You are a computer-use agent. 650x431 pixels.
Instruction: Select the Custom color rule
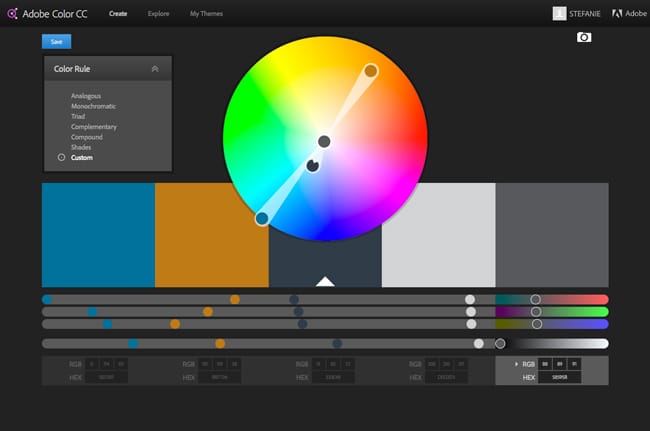pos(82,157)
